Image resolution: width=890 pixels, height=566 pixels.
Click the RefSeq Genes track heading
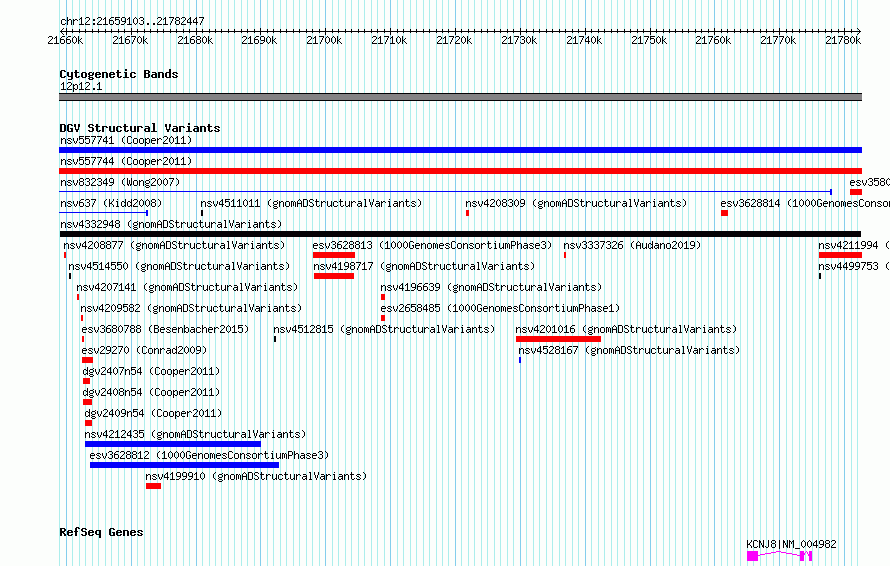point(101,532)
